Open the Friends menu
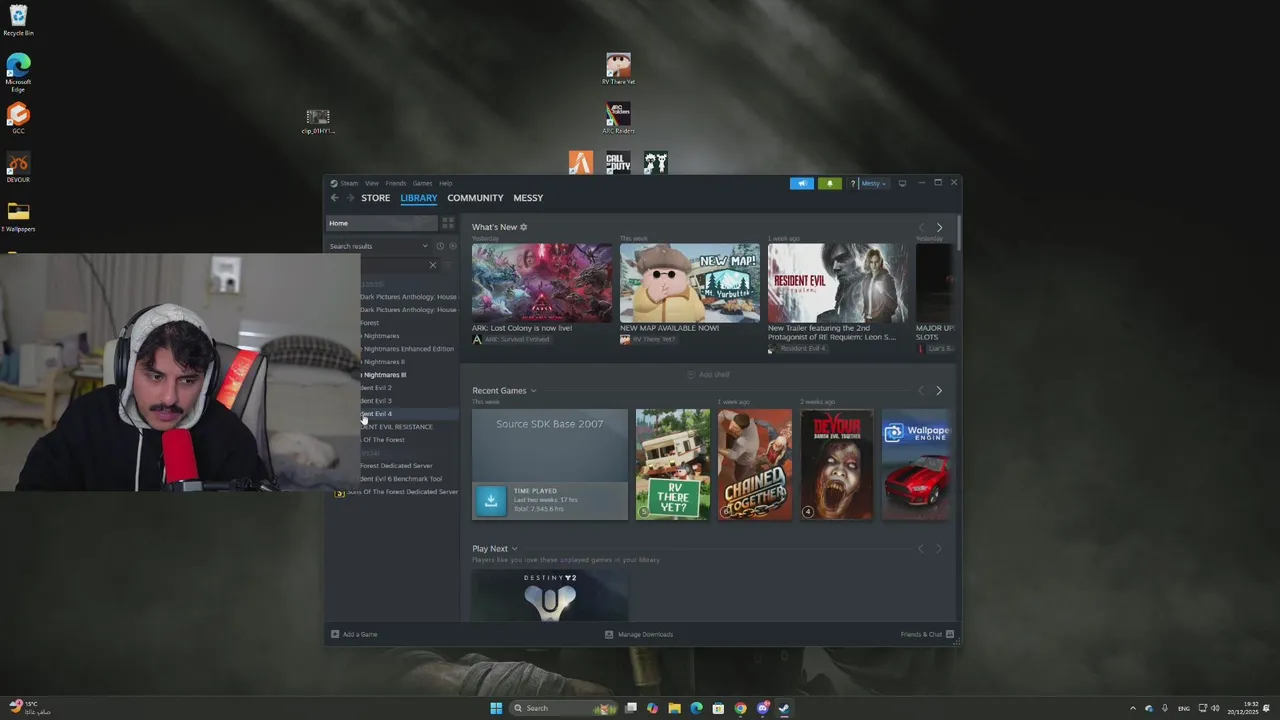 pyautogui.click(x=396, y=183)
